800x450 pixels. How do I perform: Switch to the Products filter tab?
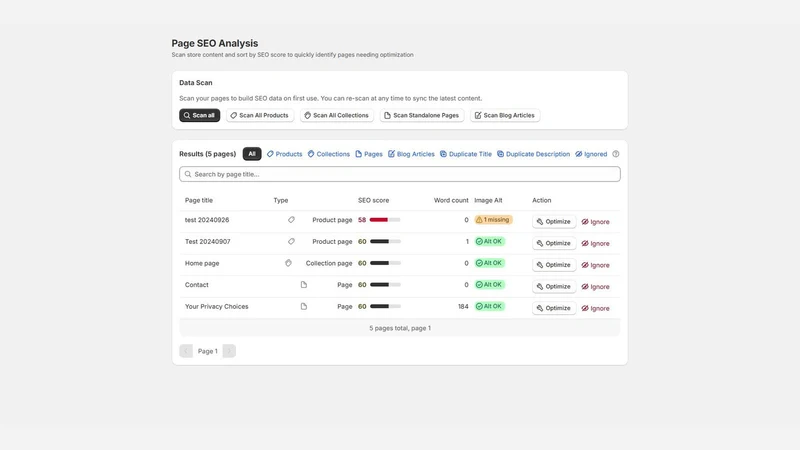(x=285, y=154)
